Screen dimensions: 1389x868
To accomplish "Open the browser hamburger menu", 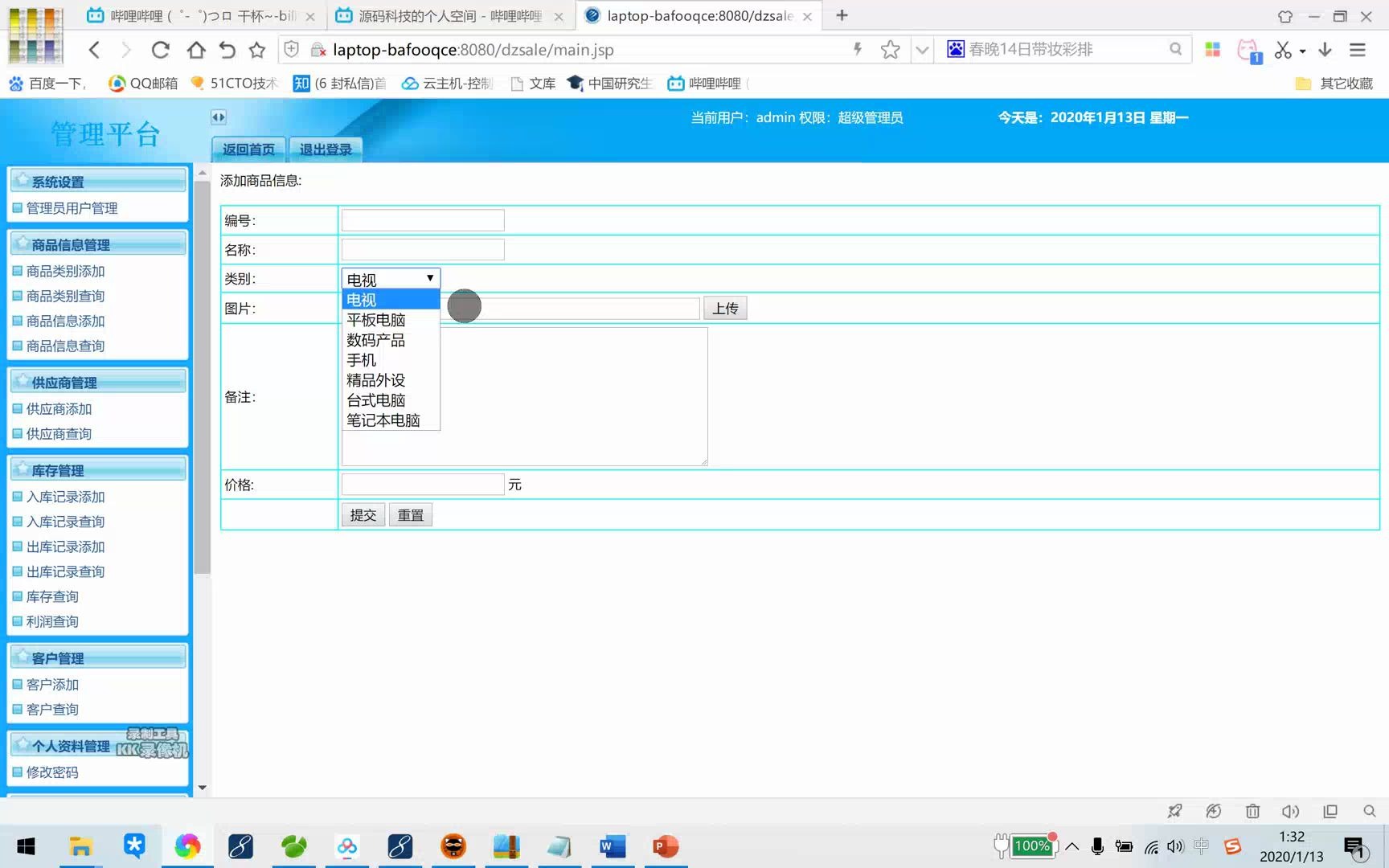I will (1358, 49).
